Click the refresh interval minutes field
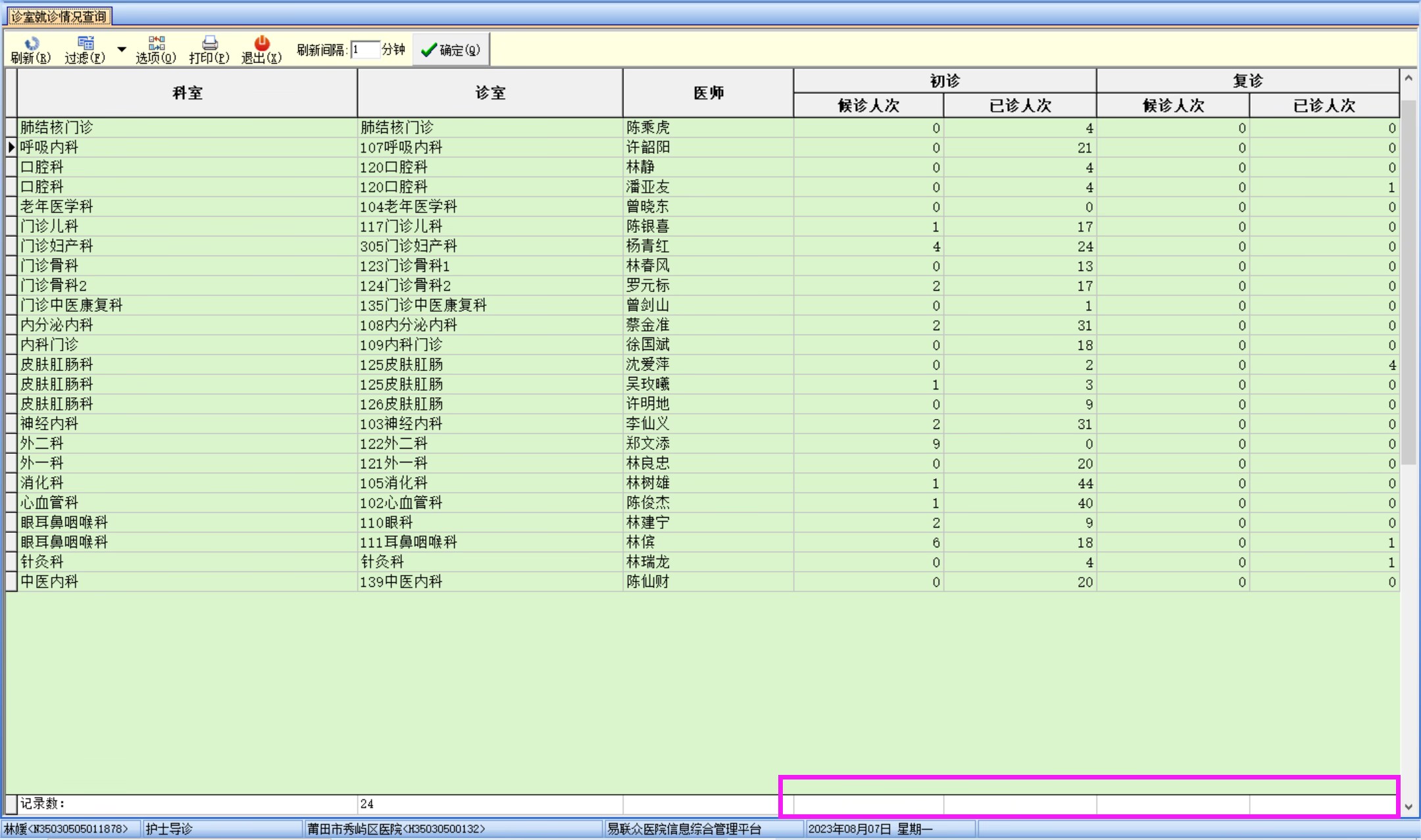This screenshot has width=1421, height=840. click(x=365, y=50)
